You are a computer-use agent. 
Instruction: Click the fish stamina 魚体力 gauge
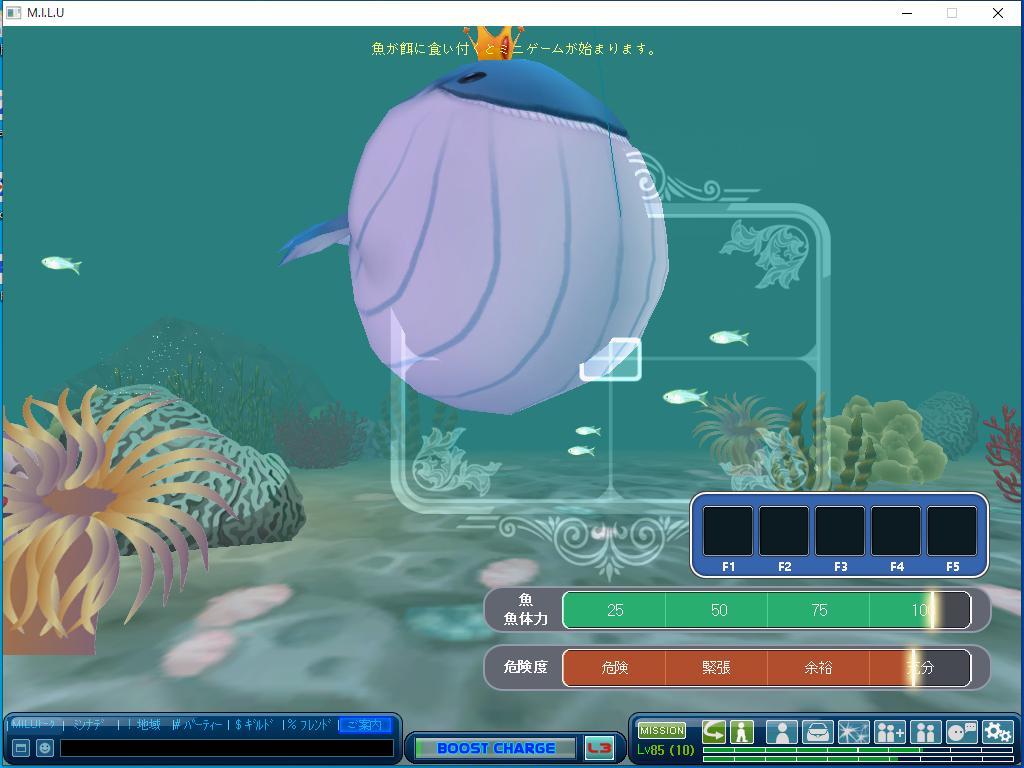[x=766, y=610]
